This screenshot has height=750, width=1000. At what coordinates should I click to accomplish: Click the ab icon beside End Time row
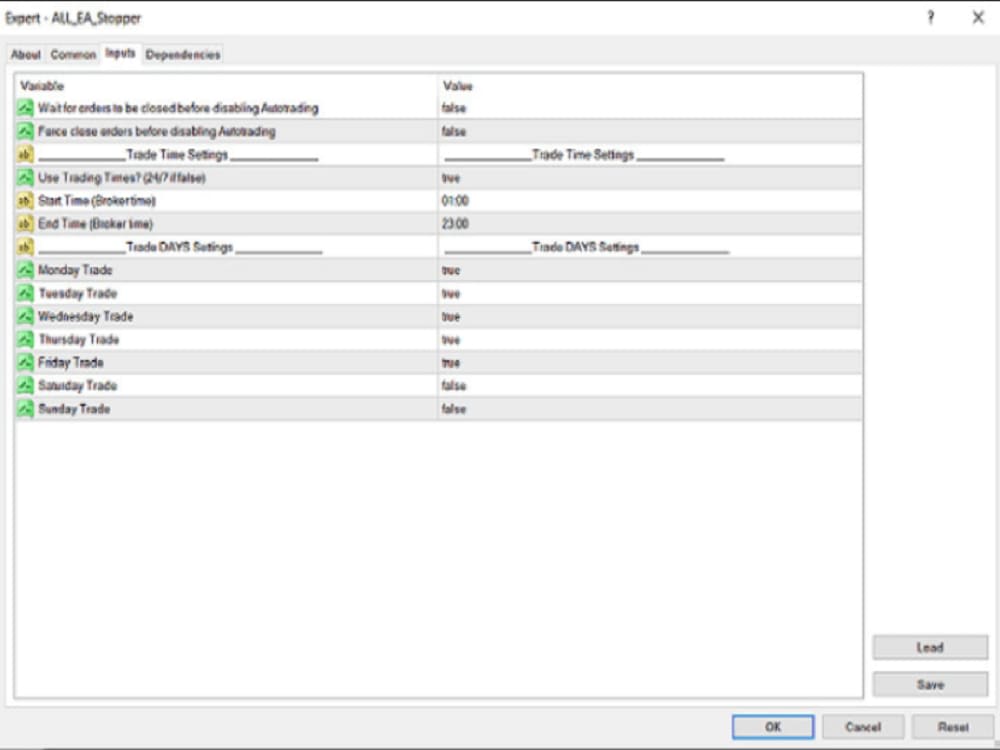pos(26,224)
